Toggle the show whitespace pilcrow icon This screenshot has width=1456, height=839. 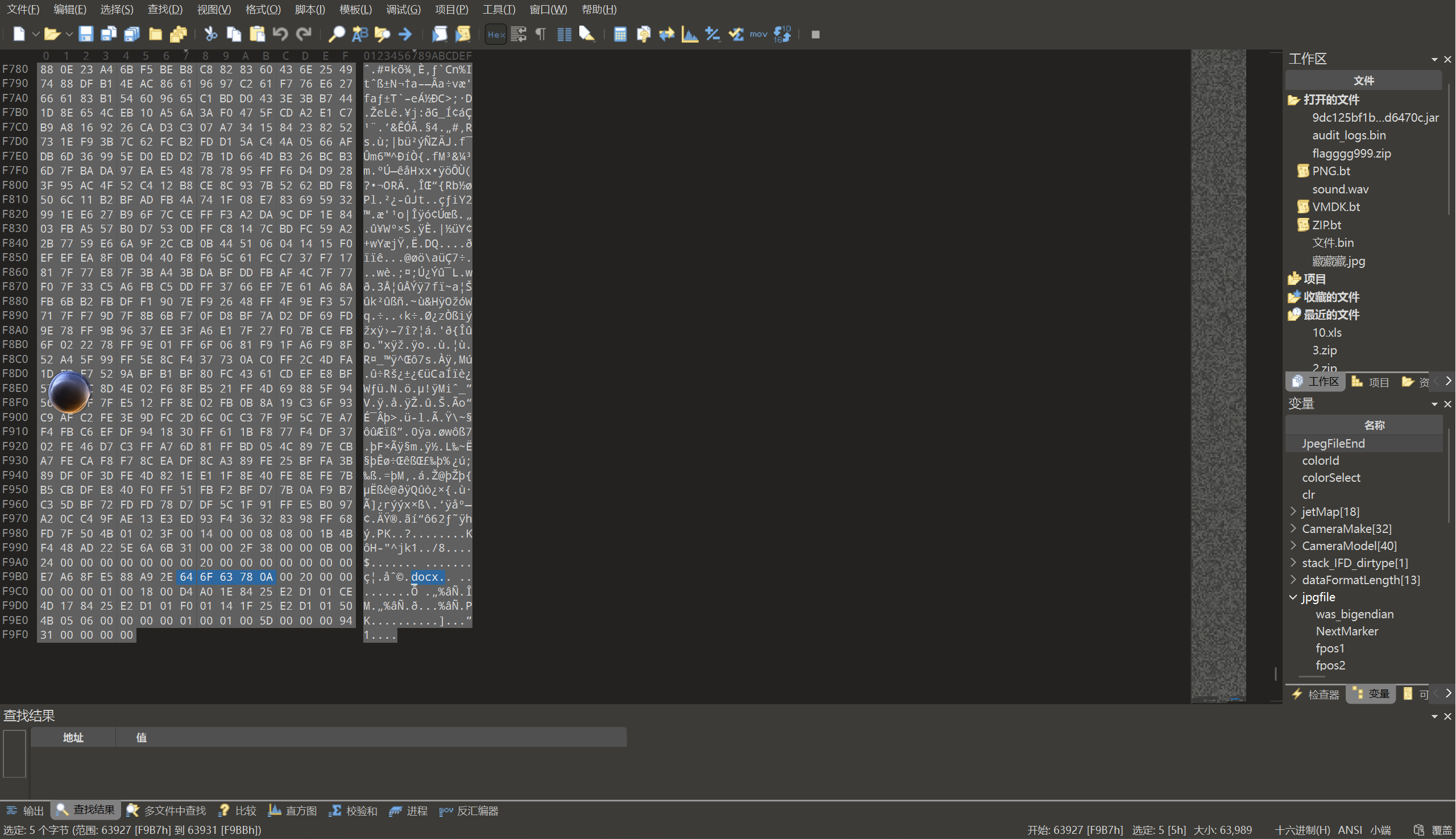coord(541,34)
